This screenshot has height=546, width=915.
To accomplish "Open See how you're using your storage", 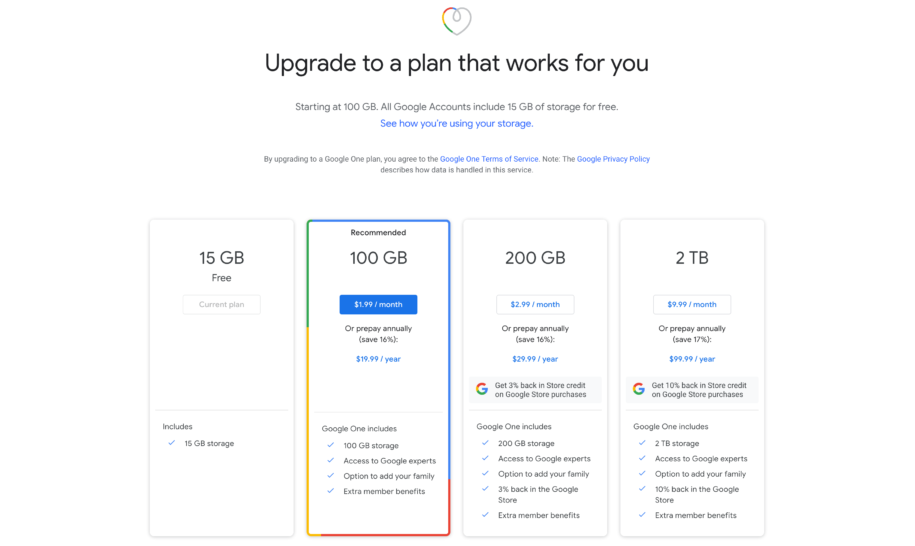I will pyautogui.click(x=456, y=124).
